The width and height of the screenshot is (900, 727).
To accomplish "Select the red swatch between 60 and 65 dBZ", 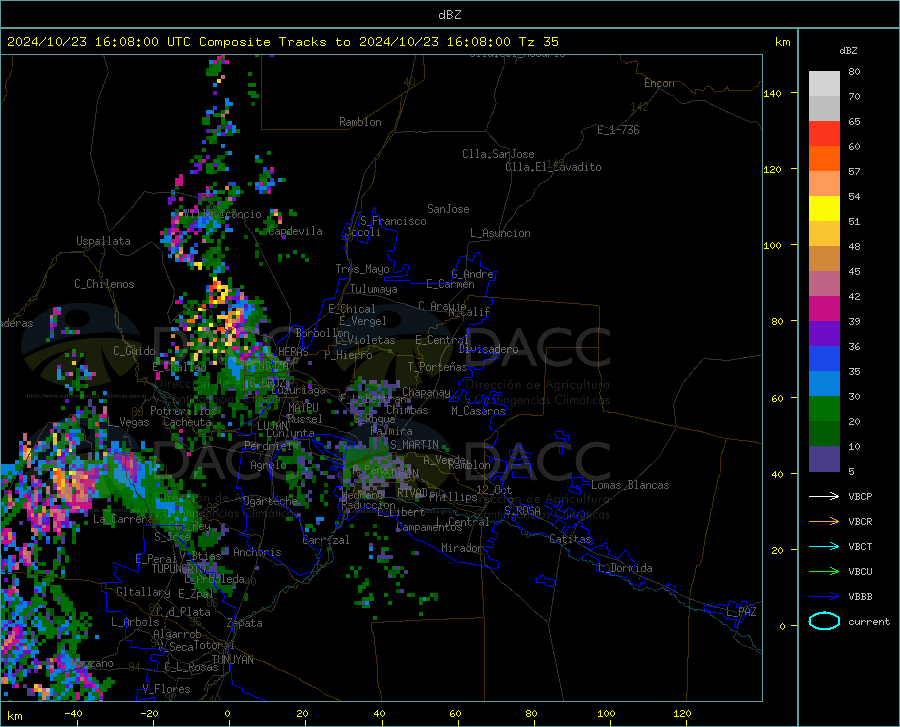I will [824, 134].
